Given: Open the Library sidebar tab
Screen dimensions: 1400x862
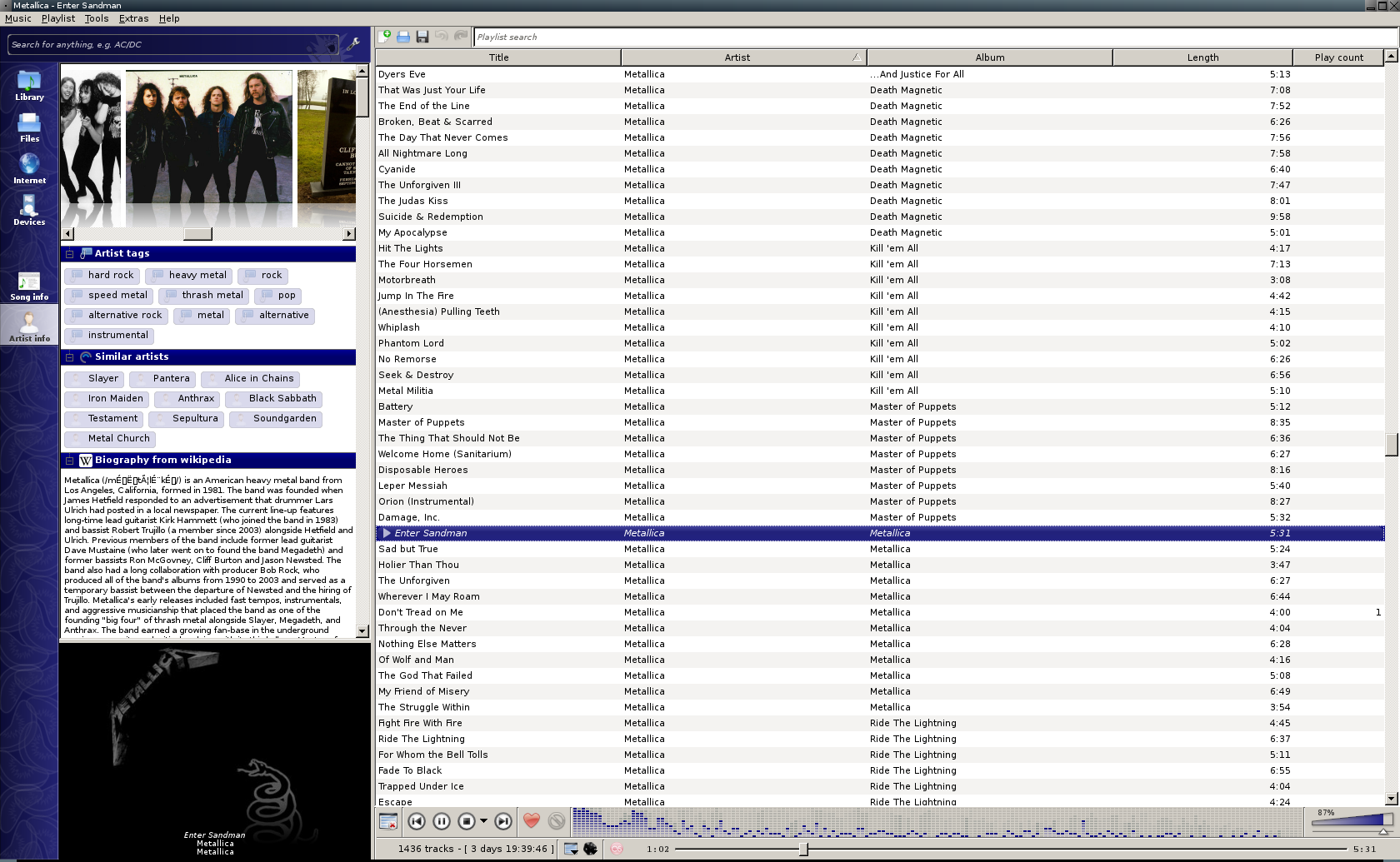Looking at the screenshot, I should (29, 86).
